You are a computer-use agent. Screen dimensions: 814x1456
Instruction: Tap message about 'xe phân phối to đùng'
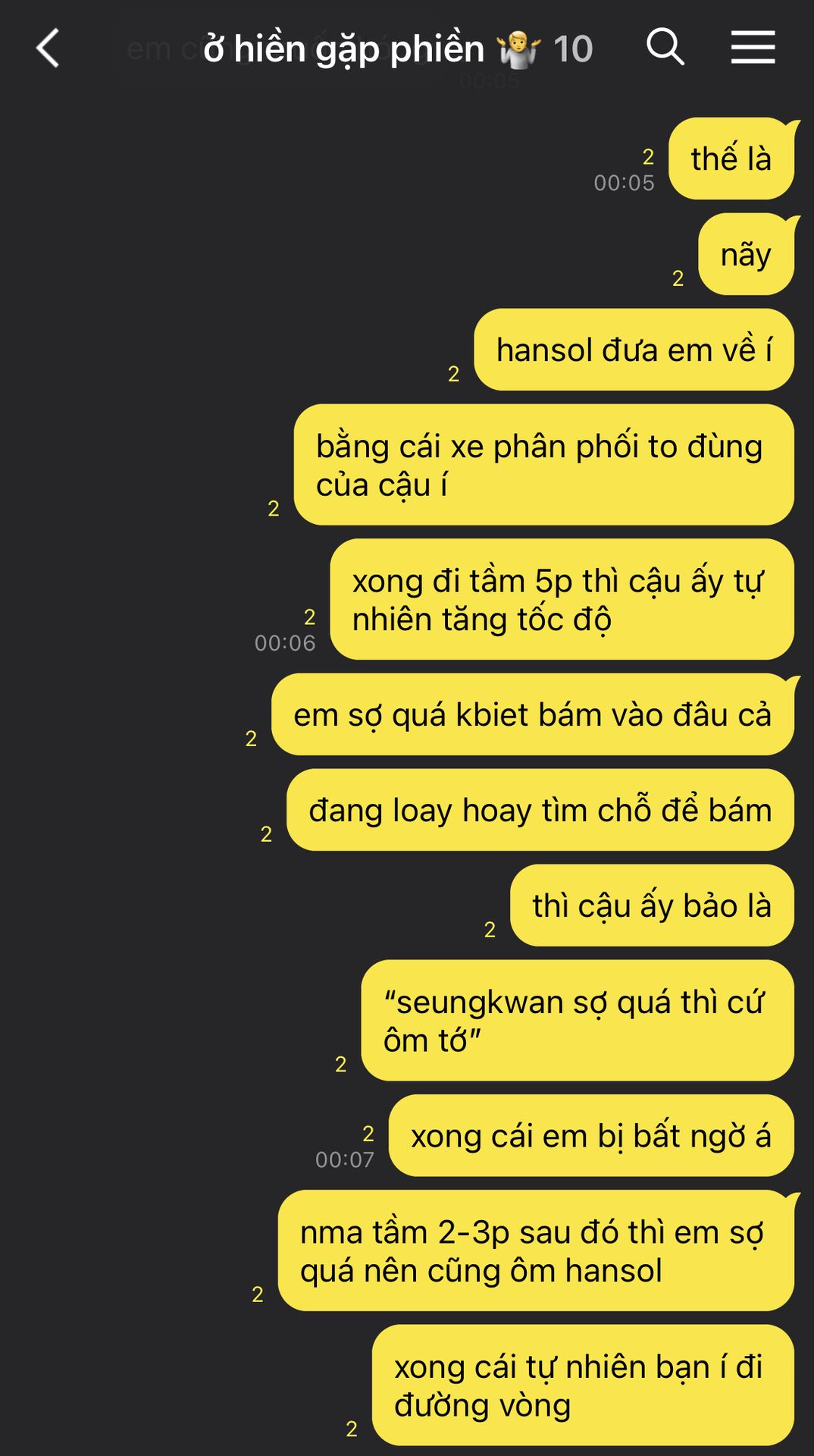point(543,465)
